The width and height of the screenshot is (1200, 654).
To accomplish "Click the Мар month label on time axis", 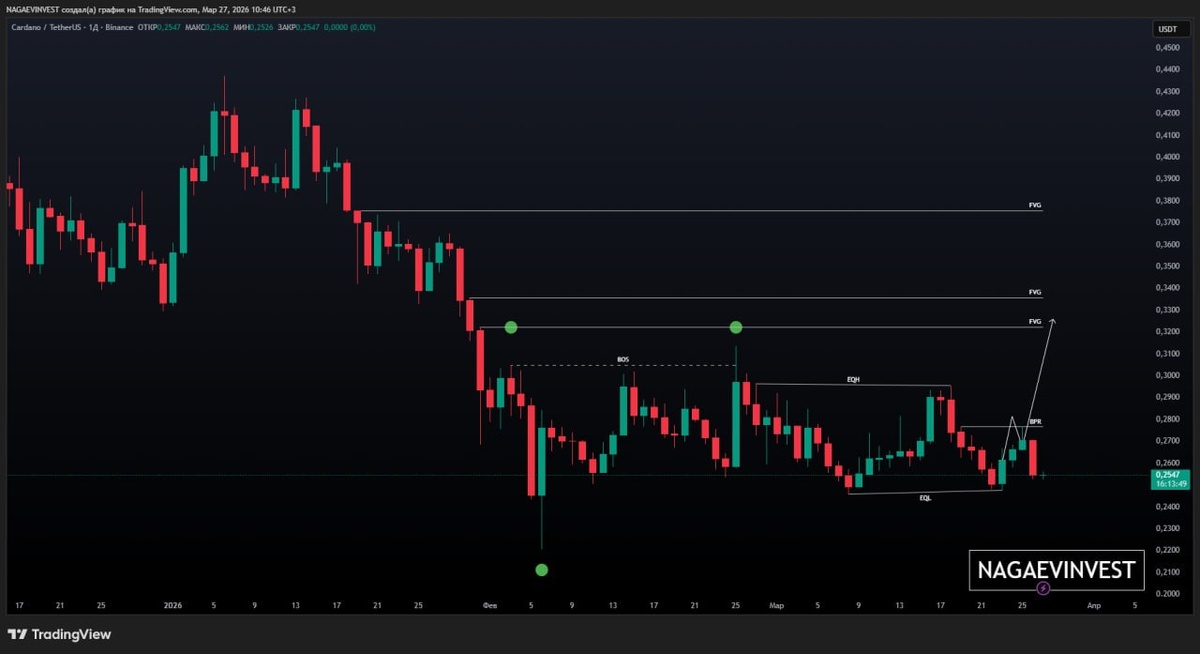I will [x=776, y=606].
